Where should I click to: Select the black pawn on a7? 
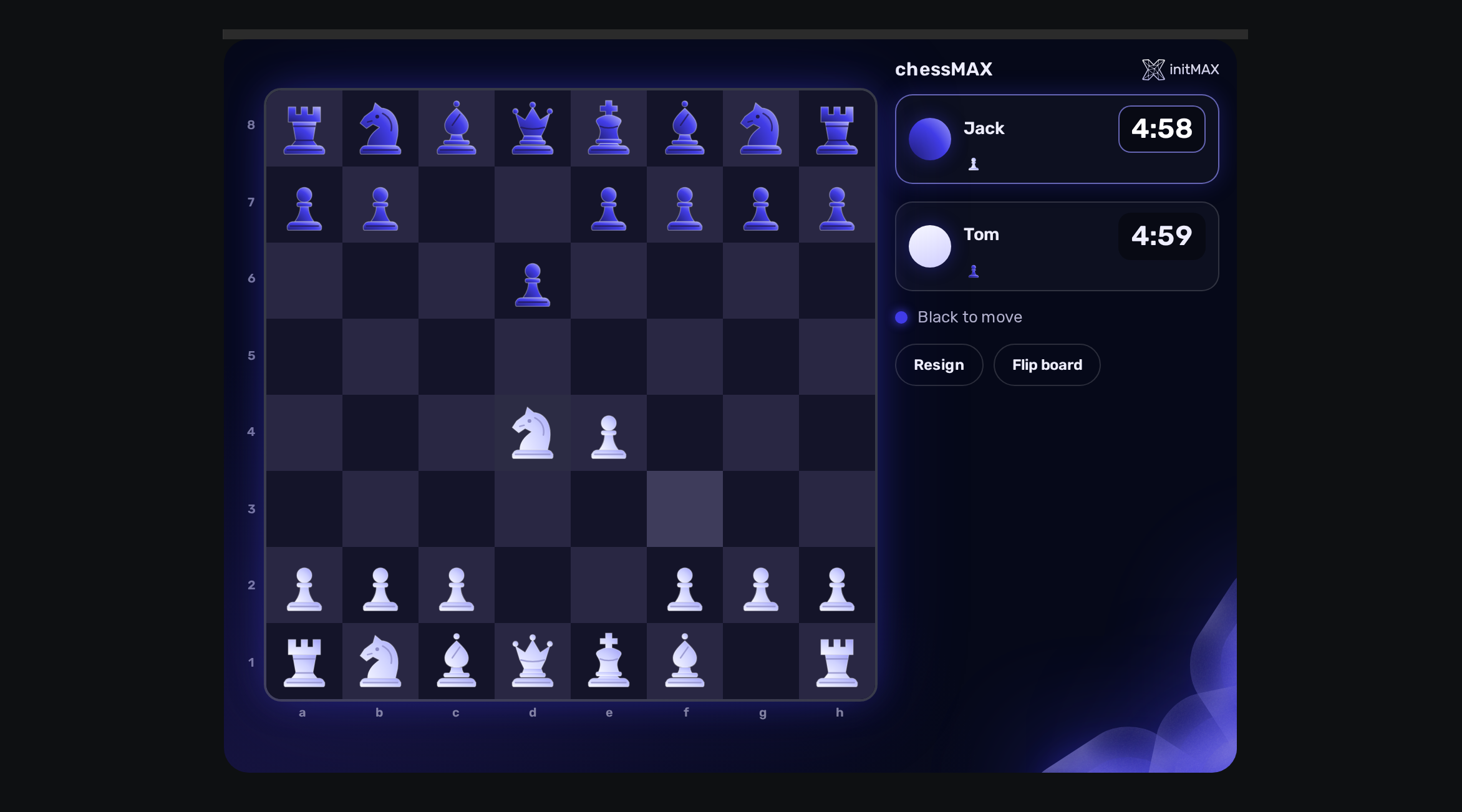tap(304, 208)
